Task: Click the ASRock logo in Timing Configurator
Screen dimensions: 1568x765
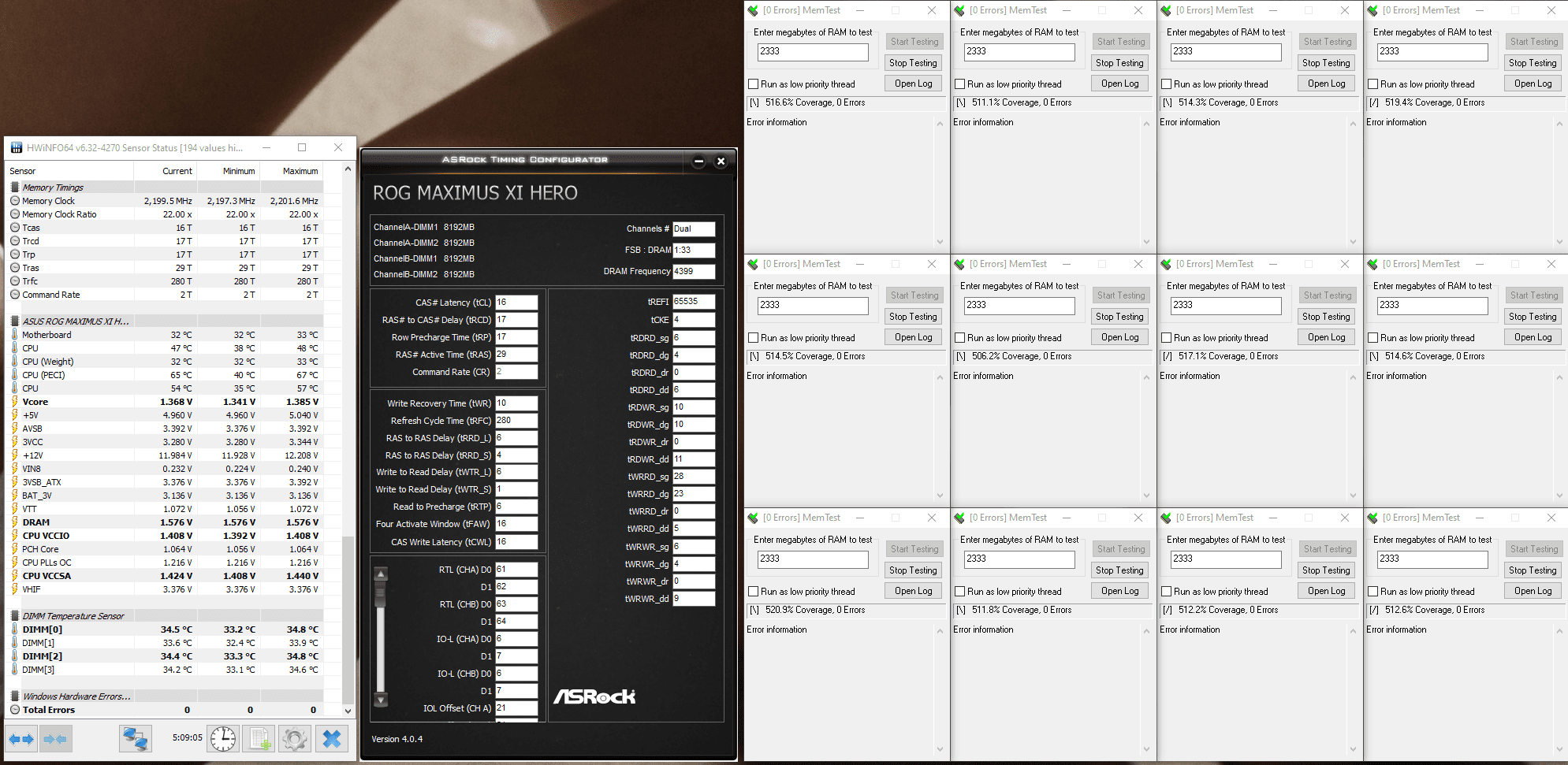Action: [594, 696]
